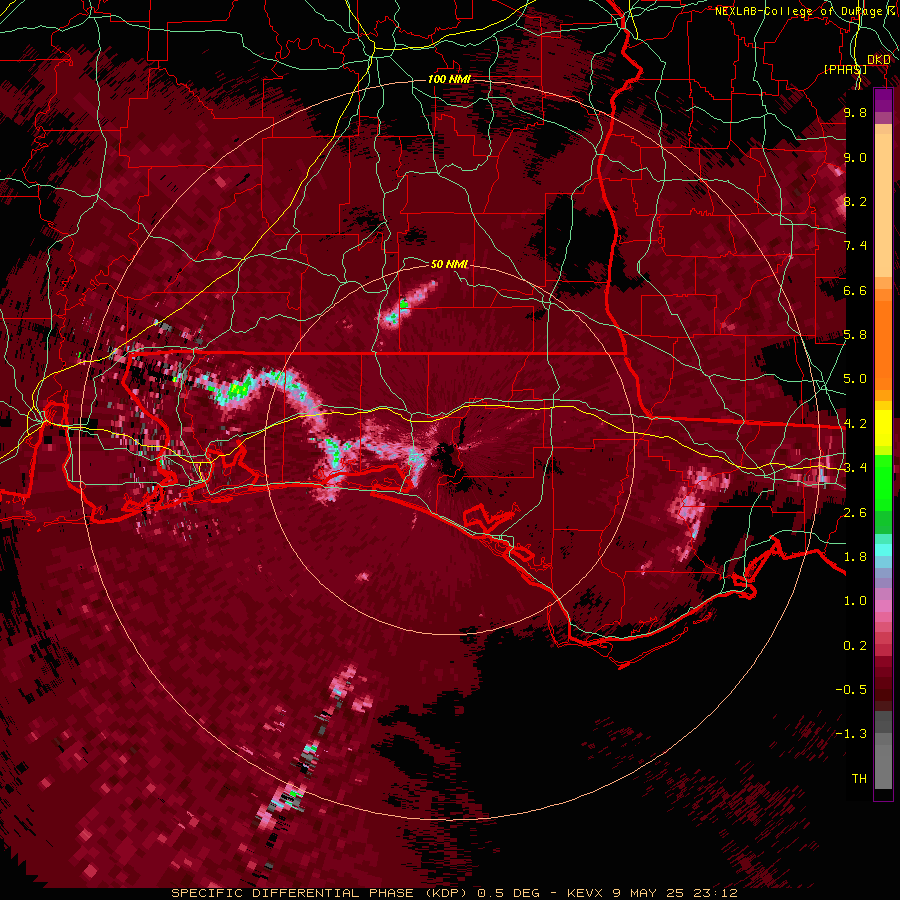
Task: Pick the pink color bar segment
Action: (x=883, y=605)
